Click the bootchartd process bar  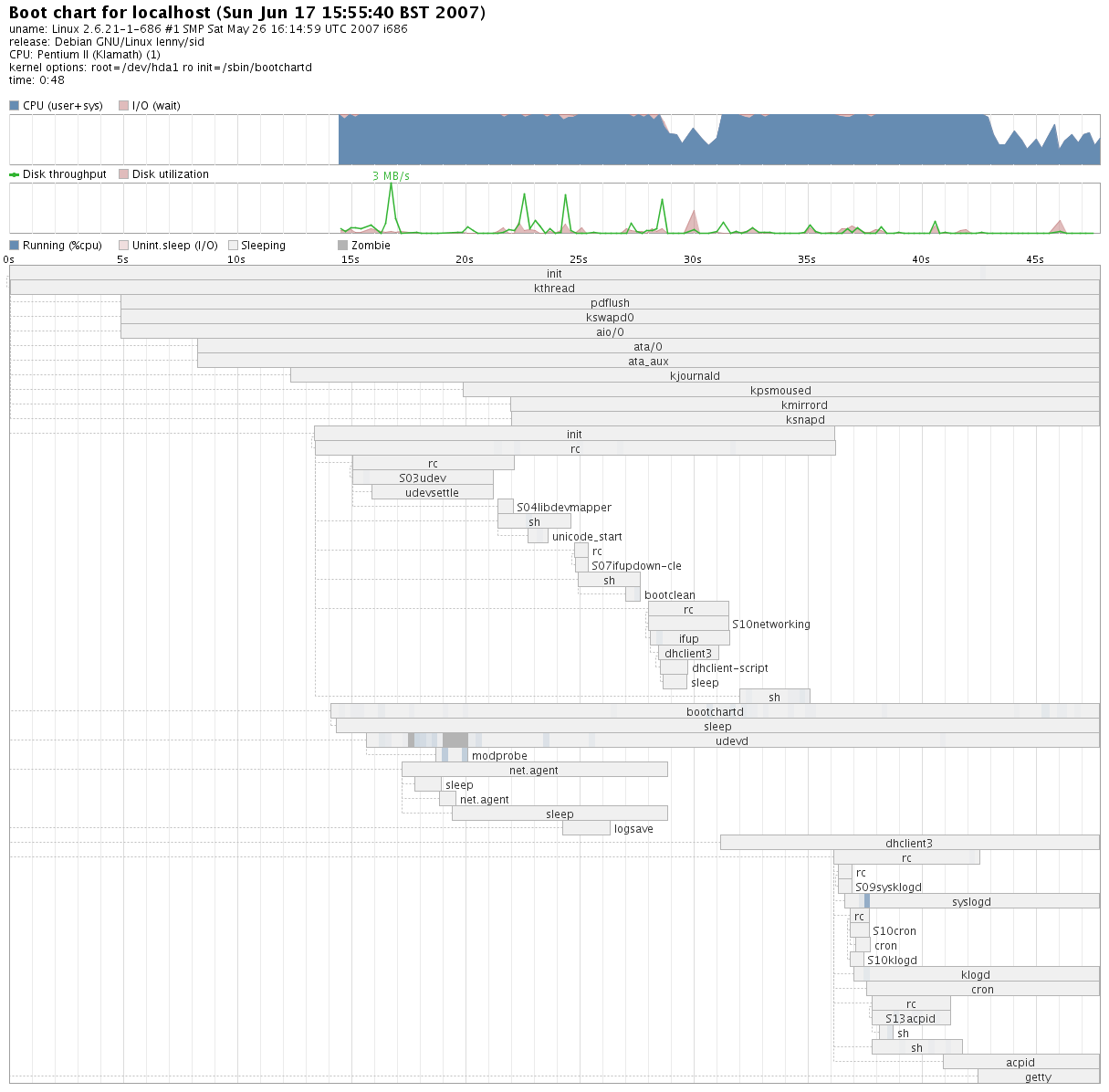pyautogui.click(x=715, y=712)
